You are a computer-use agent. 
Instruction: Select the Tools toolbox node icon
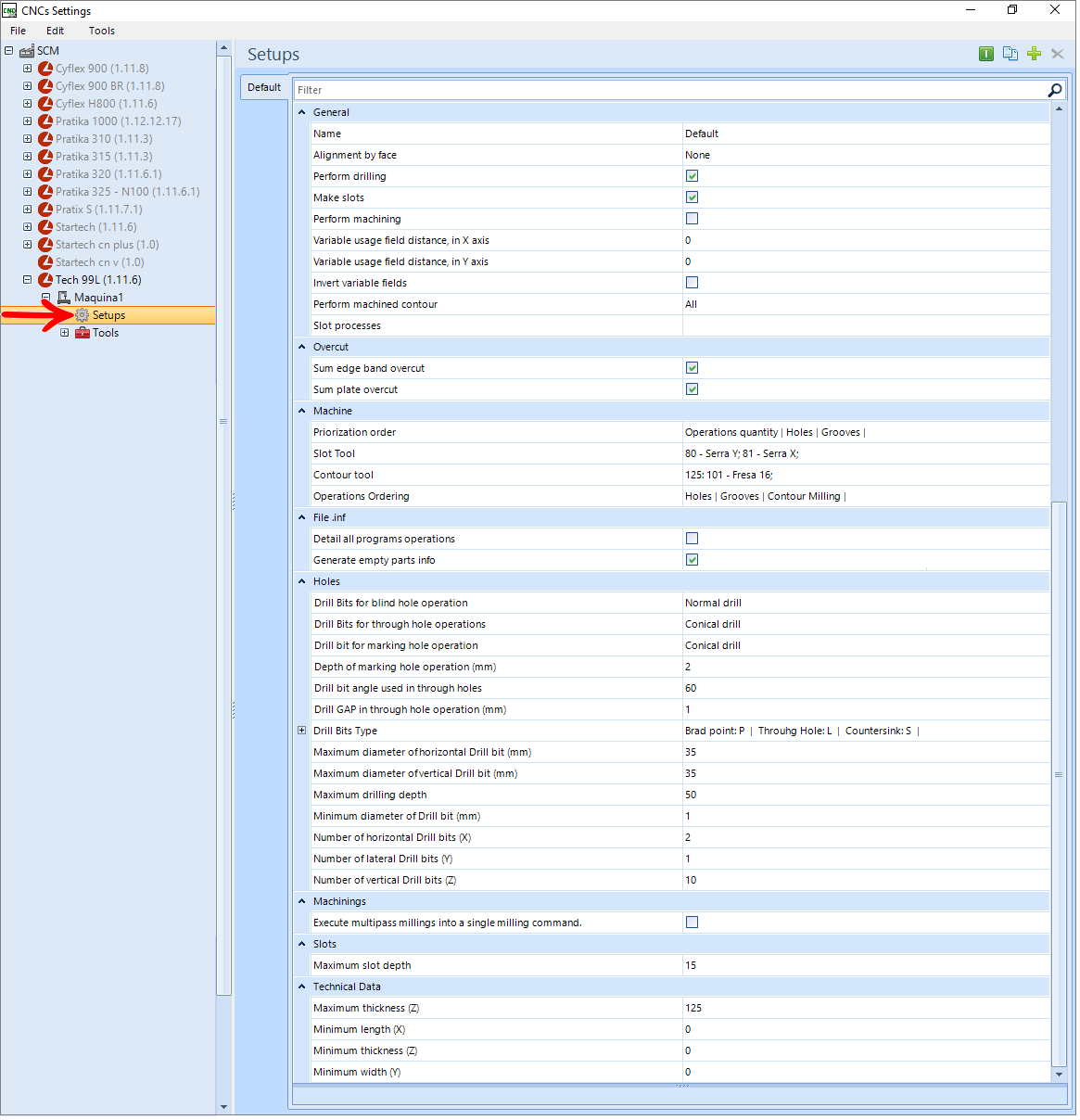(83, 333)
